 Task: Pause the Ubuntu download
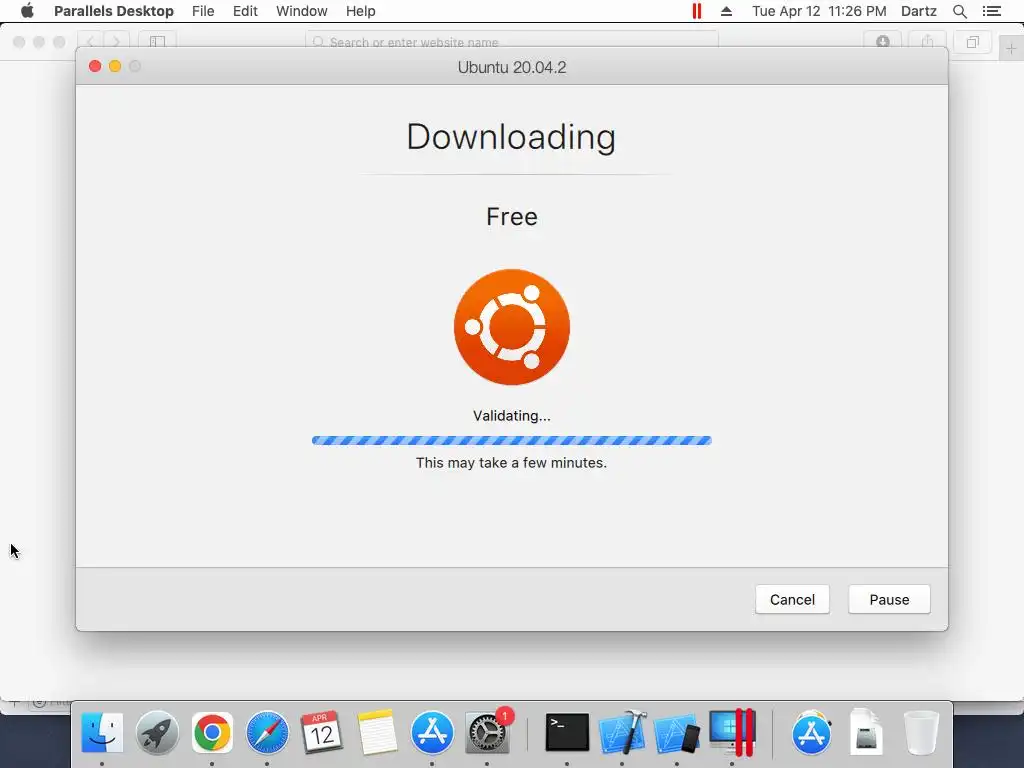tap(889, 600)
